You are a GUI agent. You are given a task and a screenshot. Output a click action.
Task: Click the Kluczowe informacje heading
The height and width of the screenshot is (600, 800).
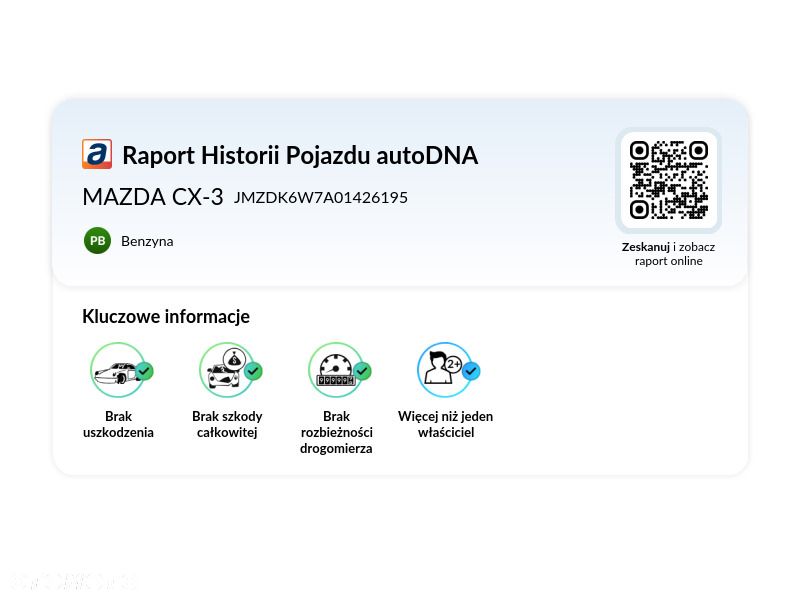point(166,316)
